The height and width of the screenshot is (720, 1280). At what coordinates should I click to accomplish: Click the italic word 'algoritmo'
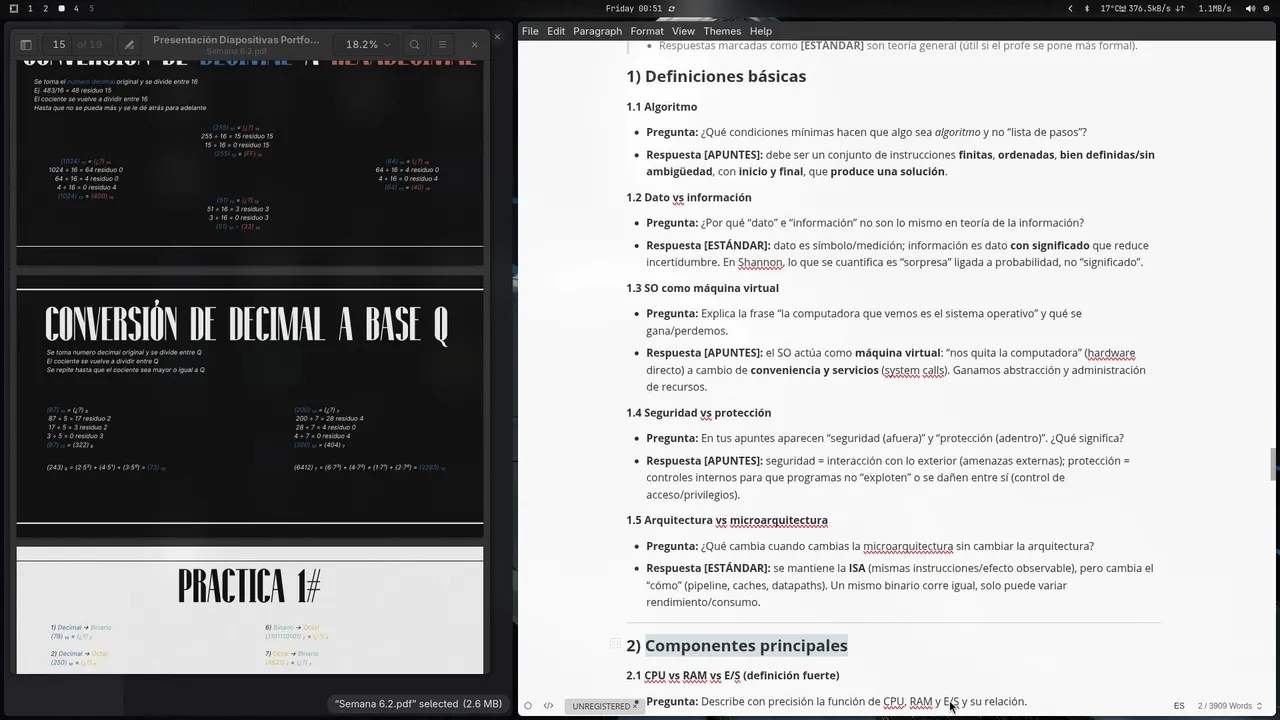[957, 132]
